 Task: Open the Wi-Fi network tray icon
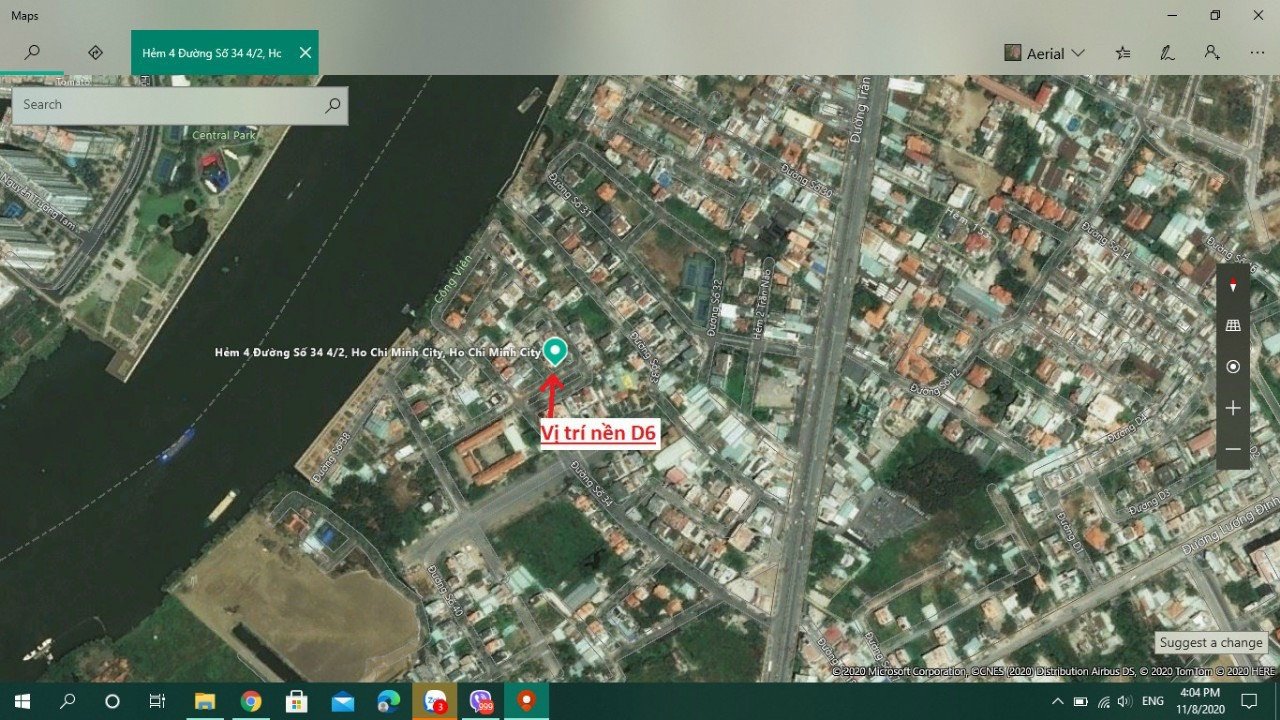[x=1103, y=701]
